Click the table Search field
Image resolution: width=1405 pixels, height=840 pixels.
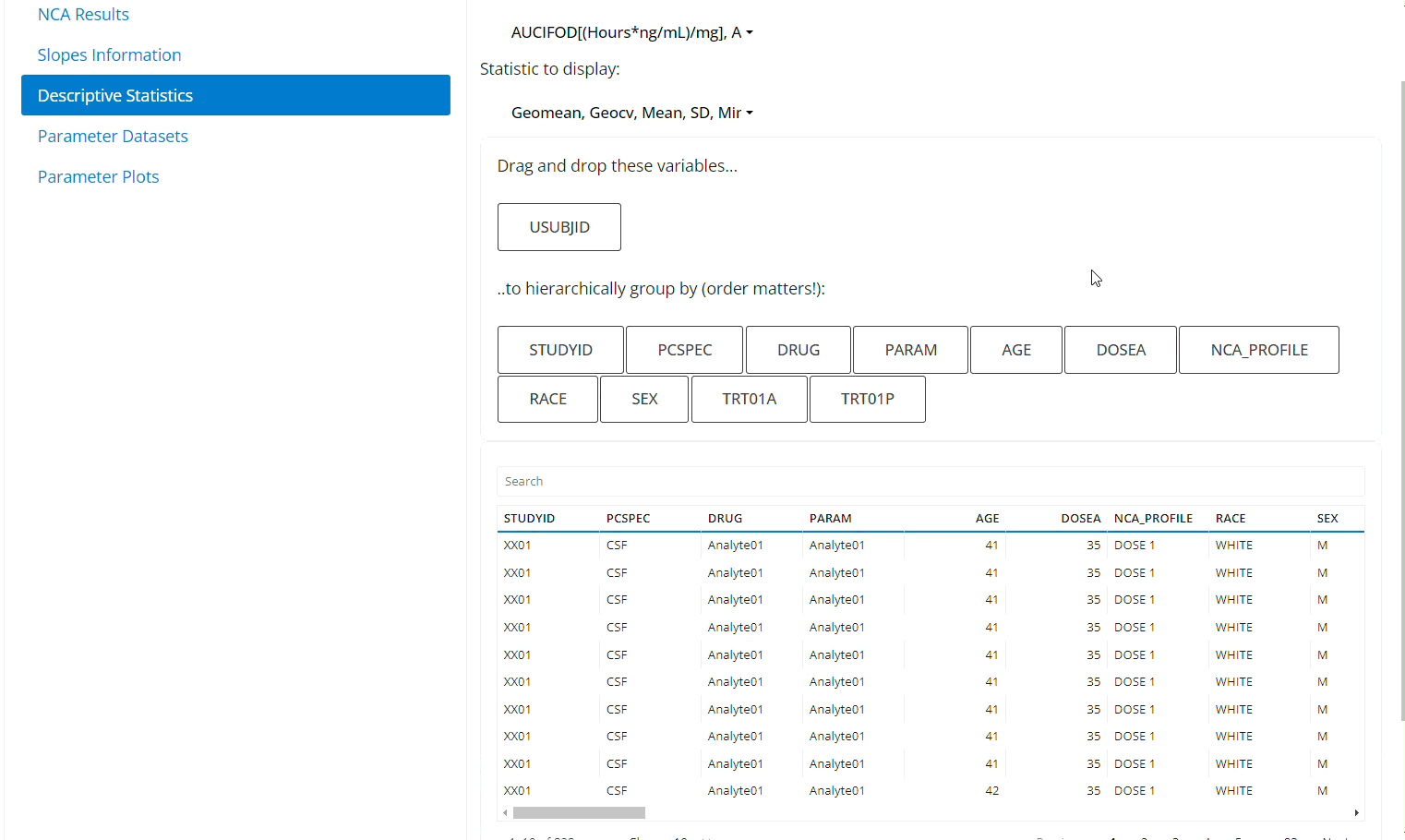pyautogui.click(x=930, y=482)
